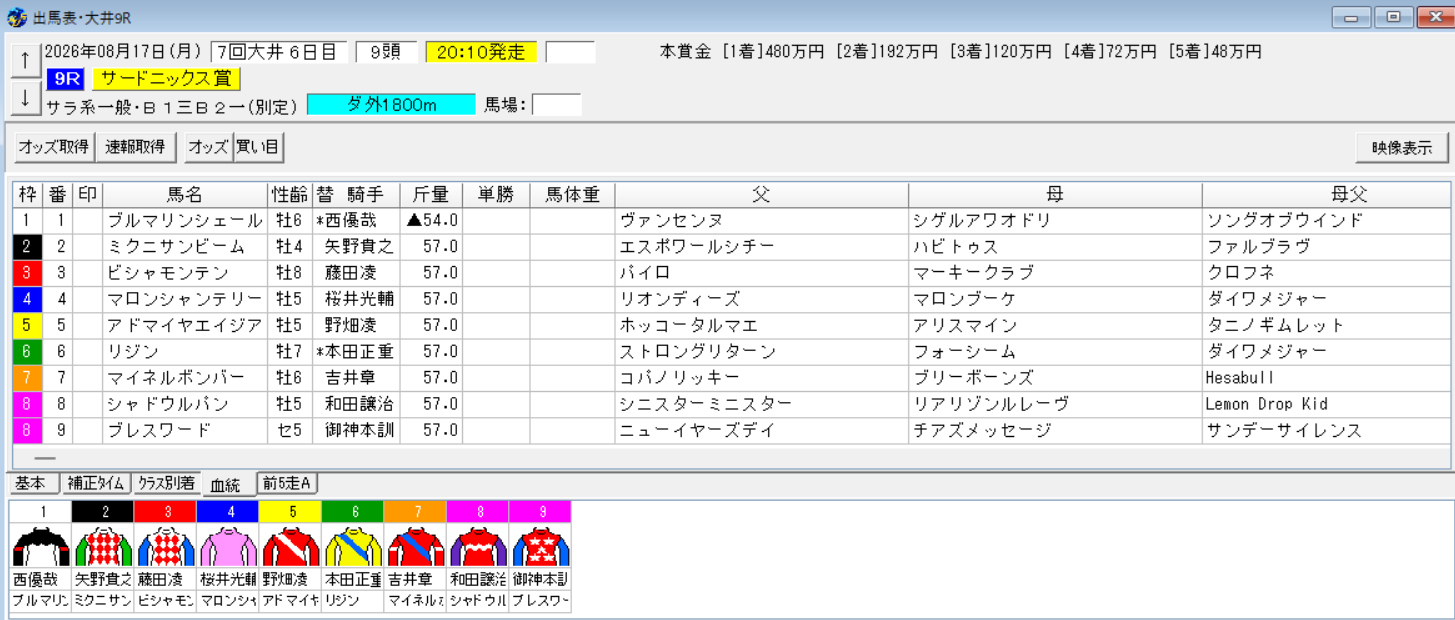
Task: Click the 父 column header
Action: coord(762,195)
